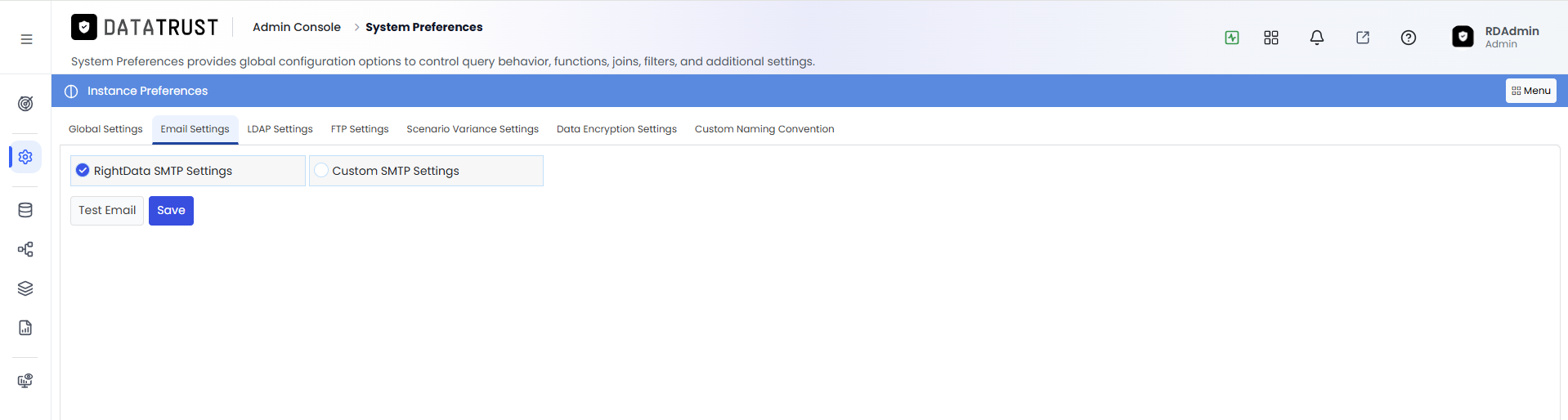Switch to LDAP Settings tab
1568x420 pixels.
280,129
